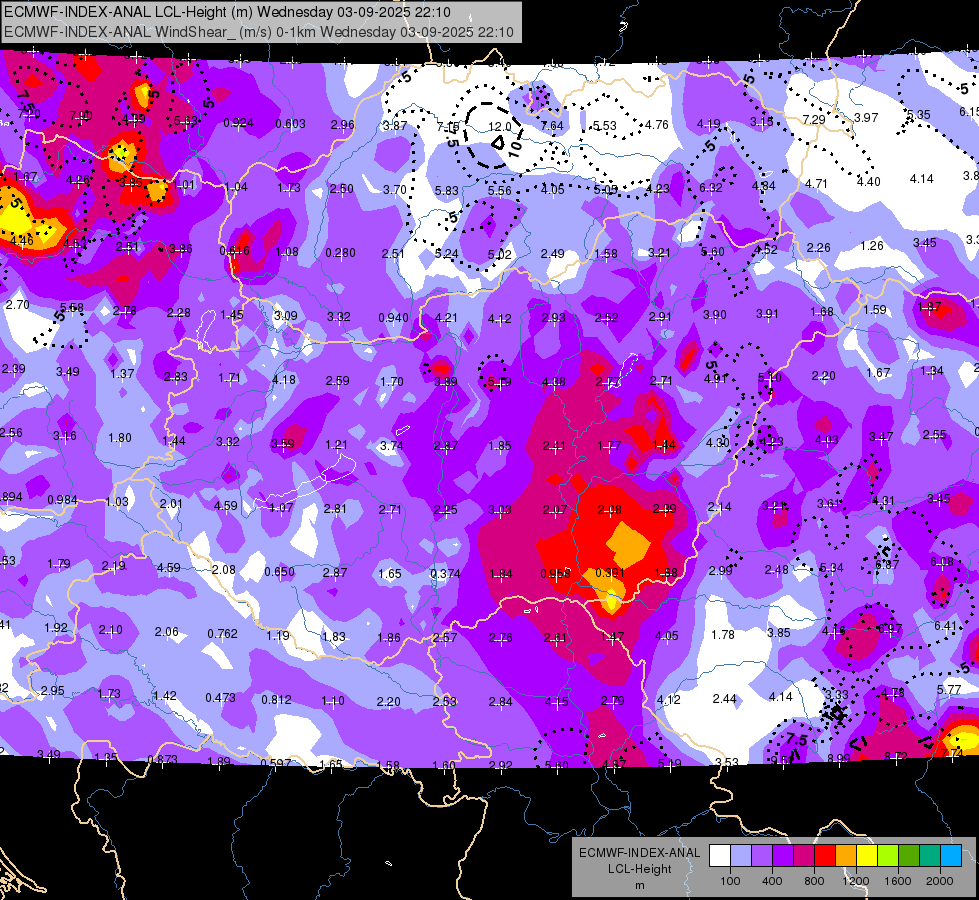The height and width of the screenshot is (900, 979).
Task: Click the 5.63 grid value
Action: (185, 121)
